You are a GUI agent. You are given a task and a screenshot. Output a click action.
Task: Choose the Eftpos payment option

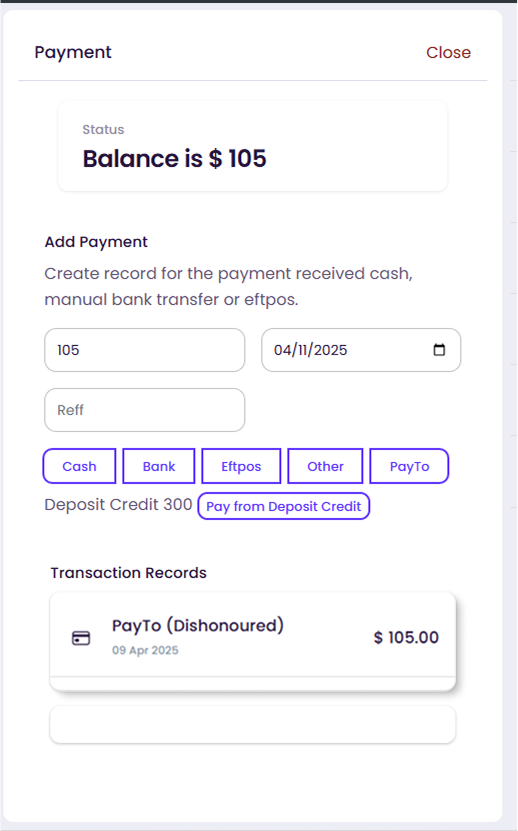tap(241, 466)
